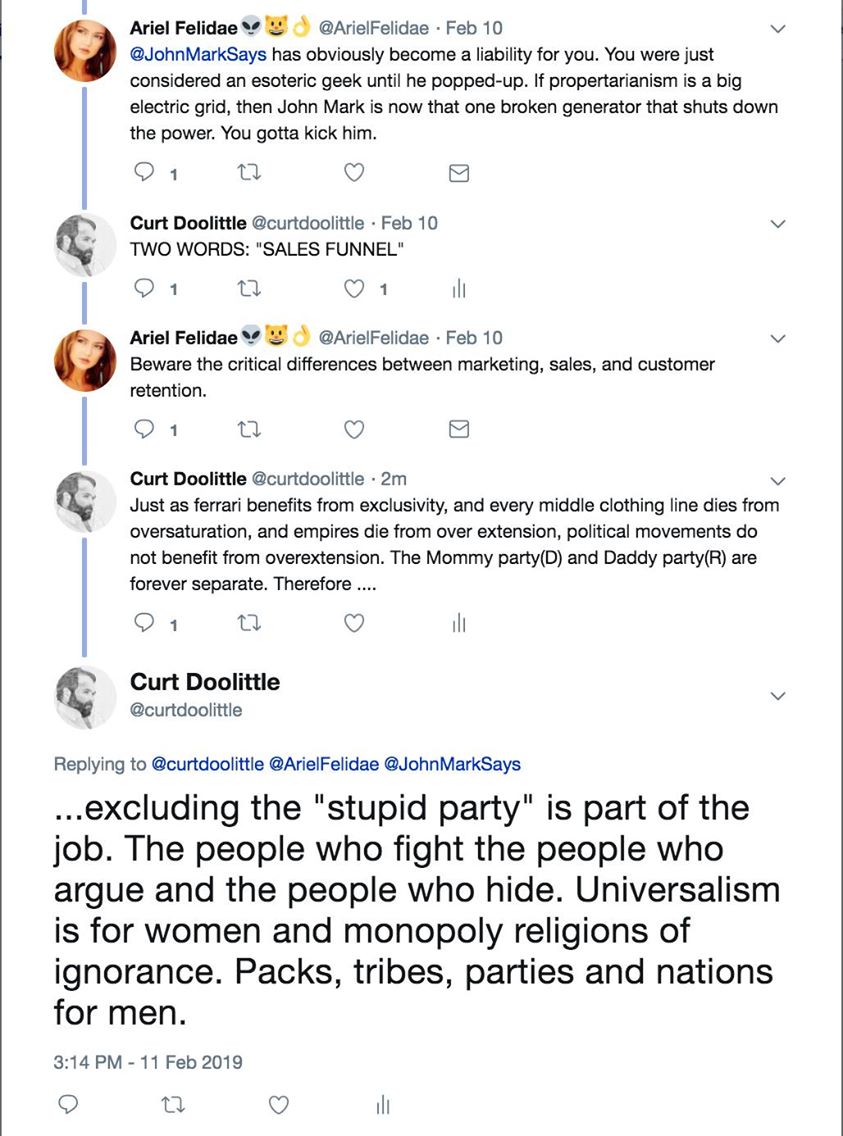Like the "SALES FUNNEL" tweet
The image size is (843, 1136).
(353, 290)
